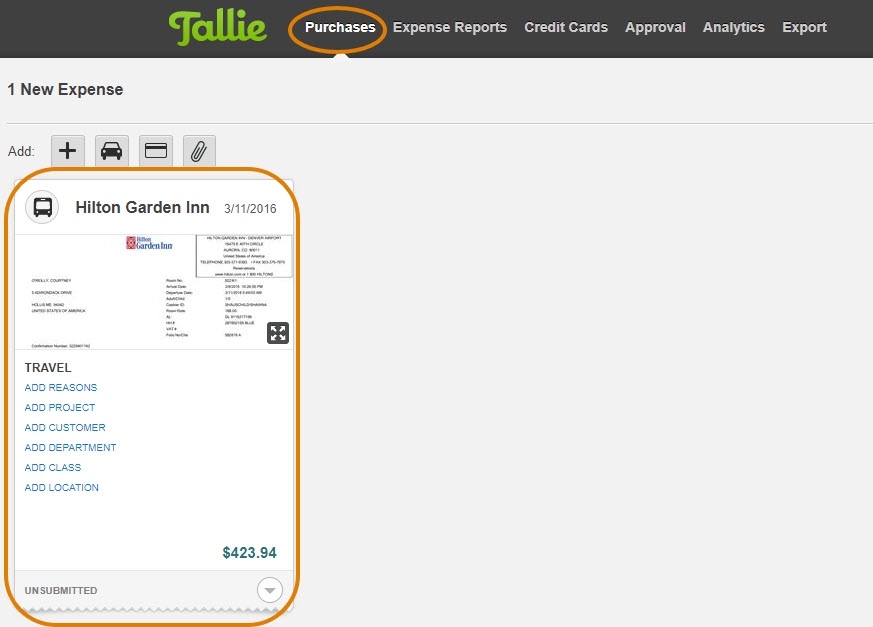This screenshot has height=627, width=873.
Task: Click the 3/11/2016 expense date
Action: 250,209
